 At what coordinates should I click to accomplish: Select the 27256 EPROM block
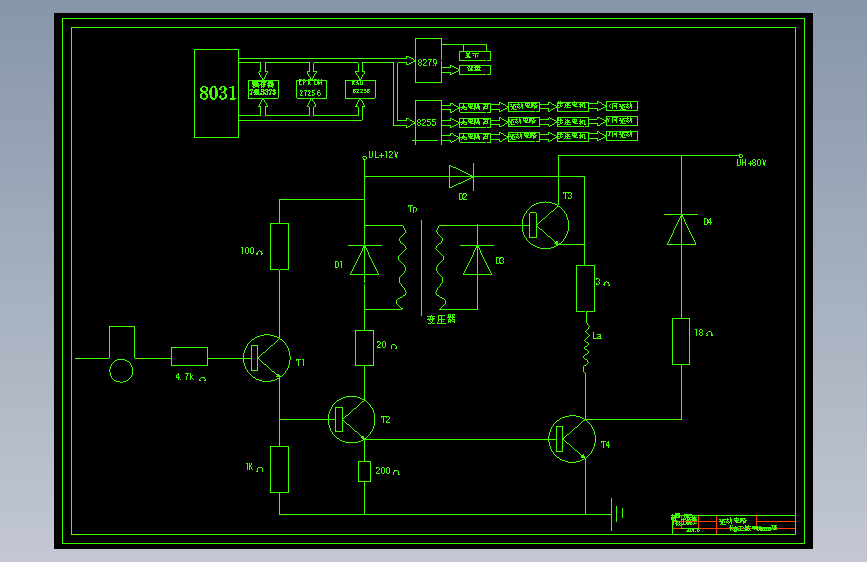[x=311, y=89]
